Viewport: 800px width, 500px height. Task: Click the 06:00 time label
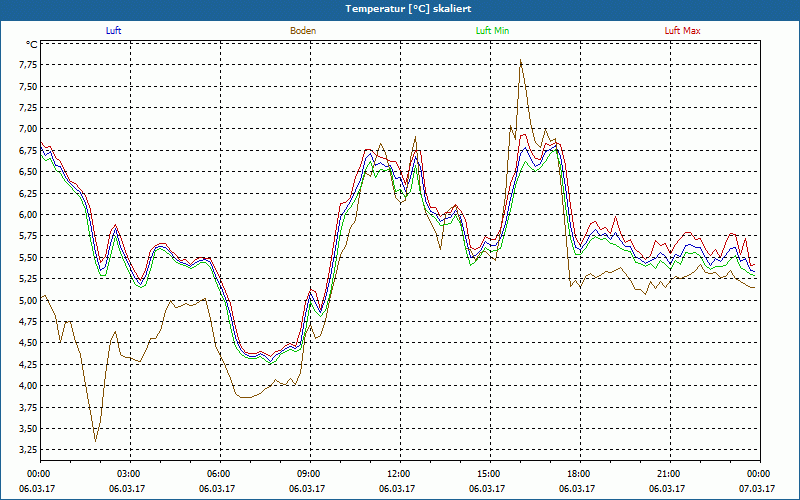(217, 474)
